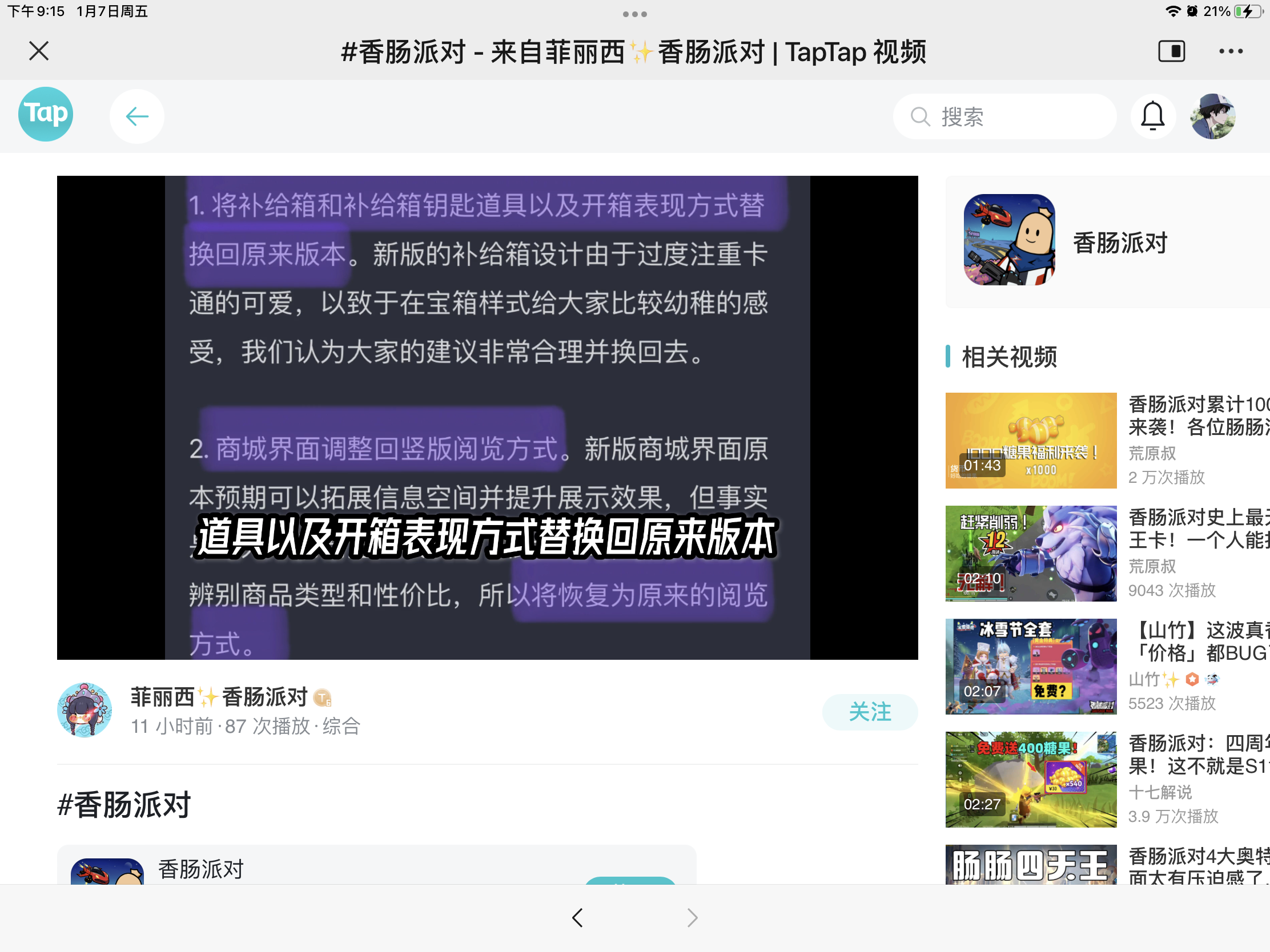Open the 香肠派对累计100 video title
The height and width of the screenshot is (952, 1270).
pyautogui.click(x=1199, y=416)
